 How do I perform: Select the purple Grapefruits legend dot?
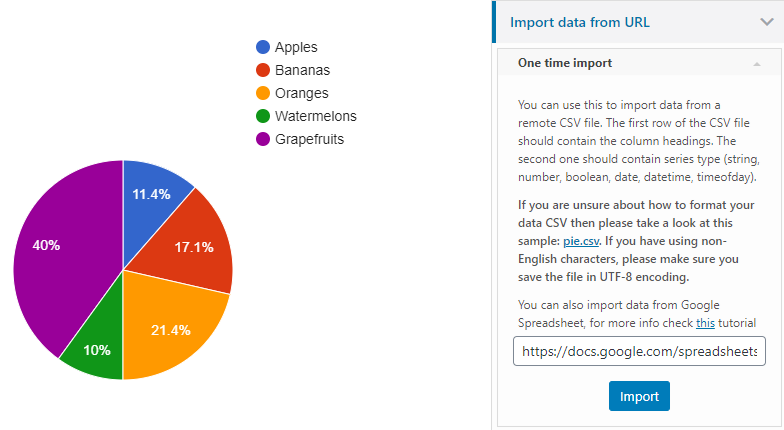click(263, 139)
